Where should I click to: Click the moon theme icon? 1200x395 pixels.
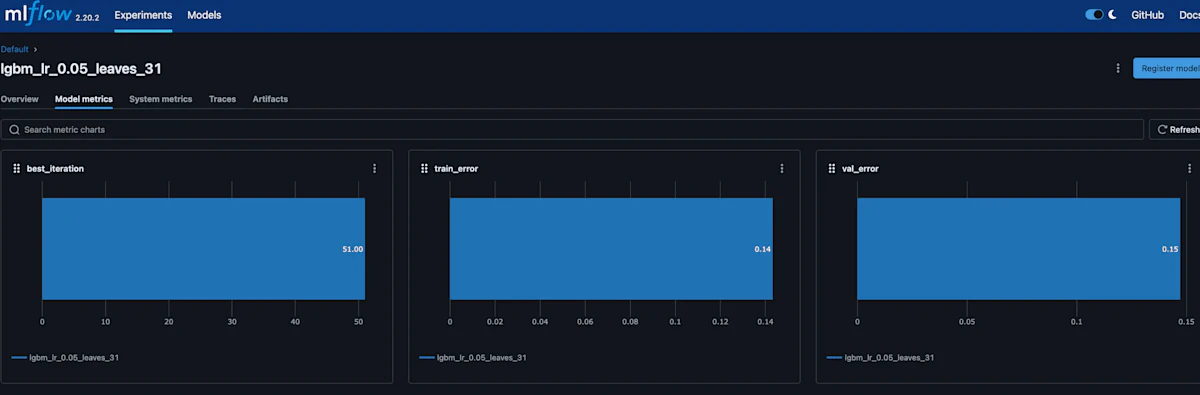1112,15
